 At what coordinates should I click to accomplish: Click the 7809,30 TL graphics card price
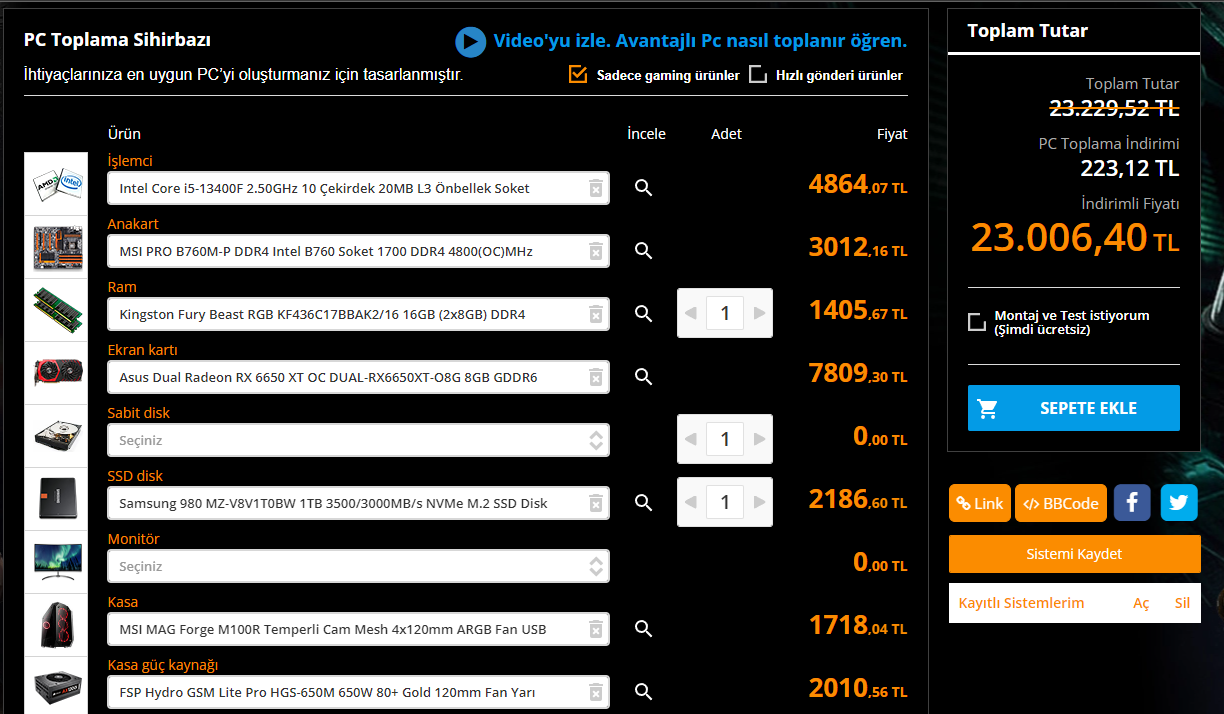click(x=857, y=374)
